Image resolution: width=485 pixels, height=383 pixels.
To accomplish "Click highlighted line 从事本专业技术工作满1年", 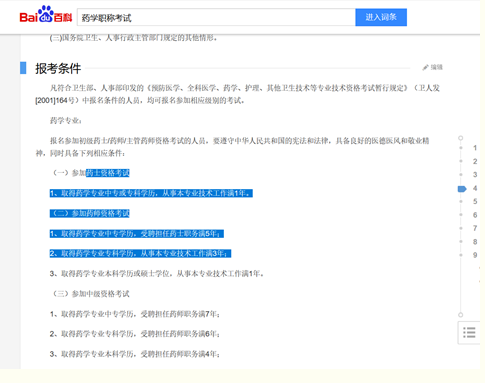I will (x=151, y=193).
